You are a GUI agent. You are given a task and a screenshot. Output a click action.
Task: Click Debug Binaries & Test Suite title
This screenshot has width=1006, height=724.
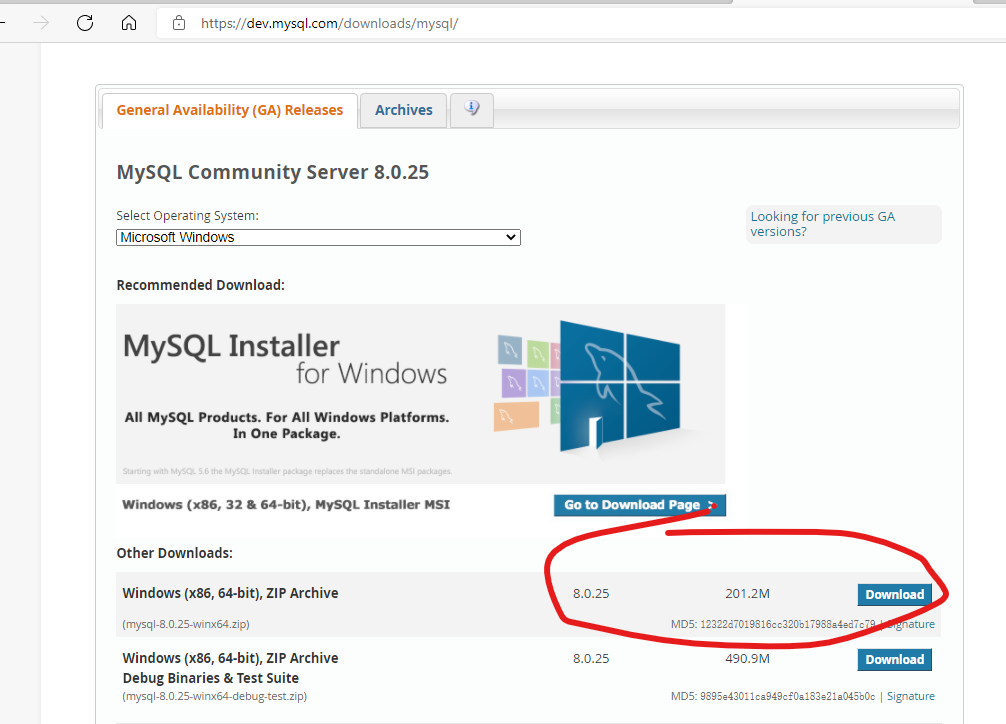210,678
